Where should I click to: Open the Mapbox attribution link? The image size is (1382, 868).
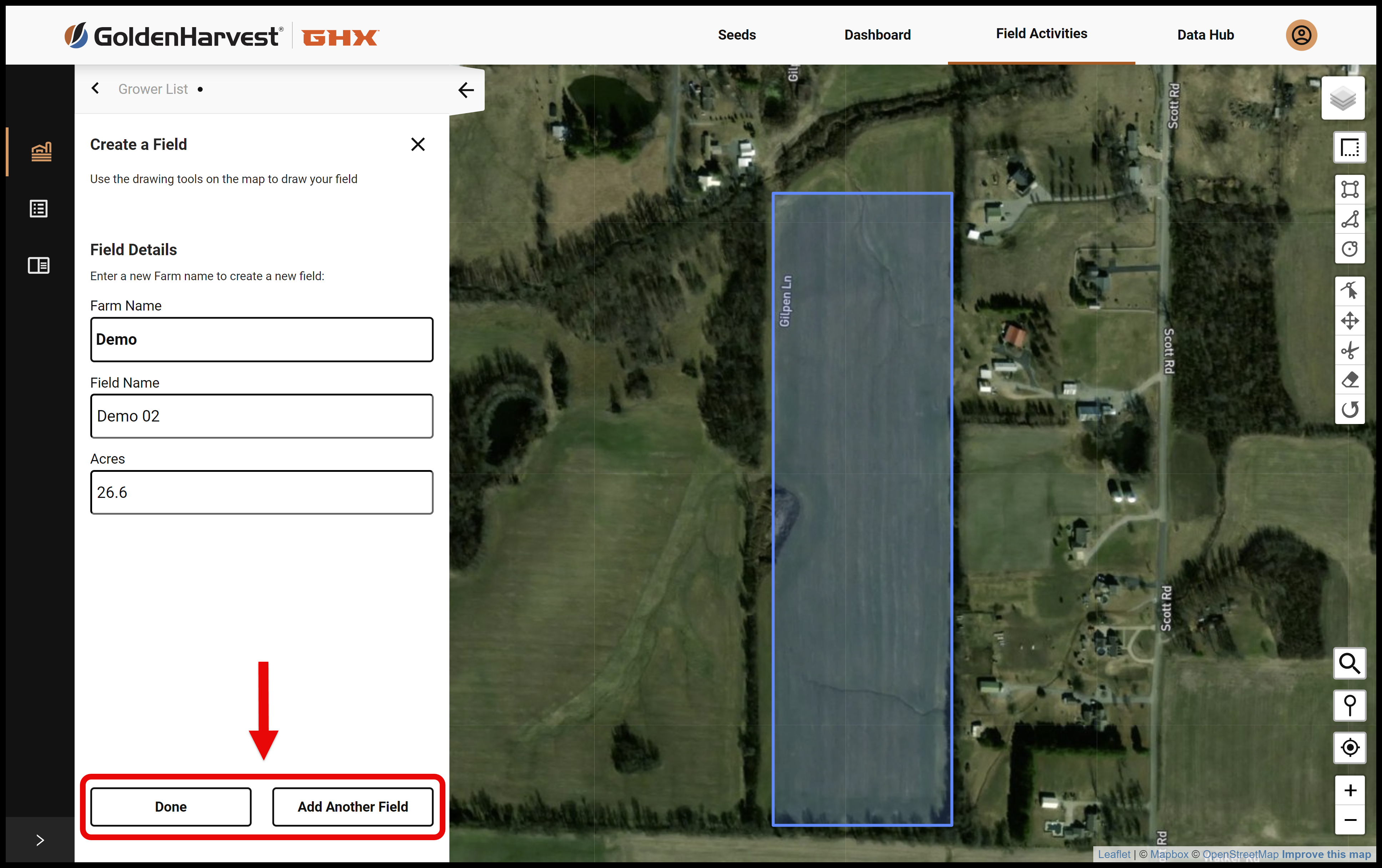click(x=1169, y=854)
